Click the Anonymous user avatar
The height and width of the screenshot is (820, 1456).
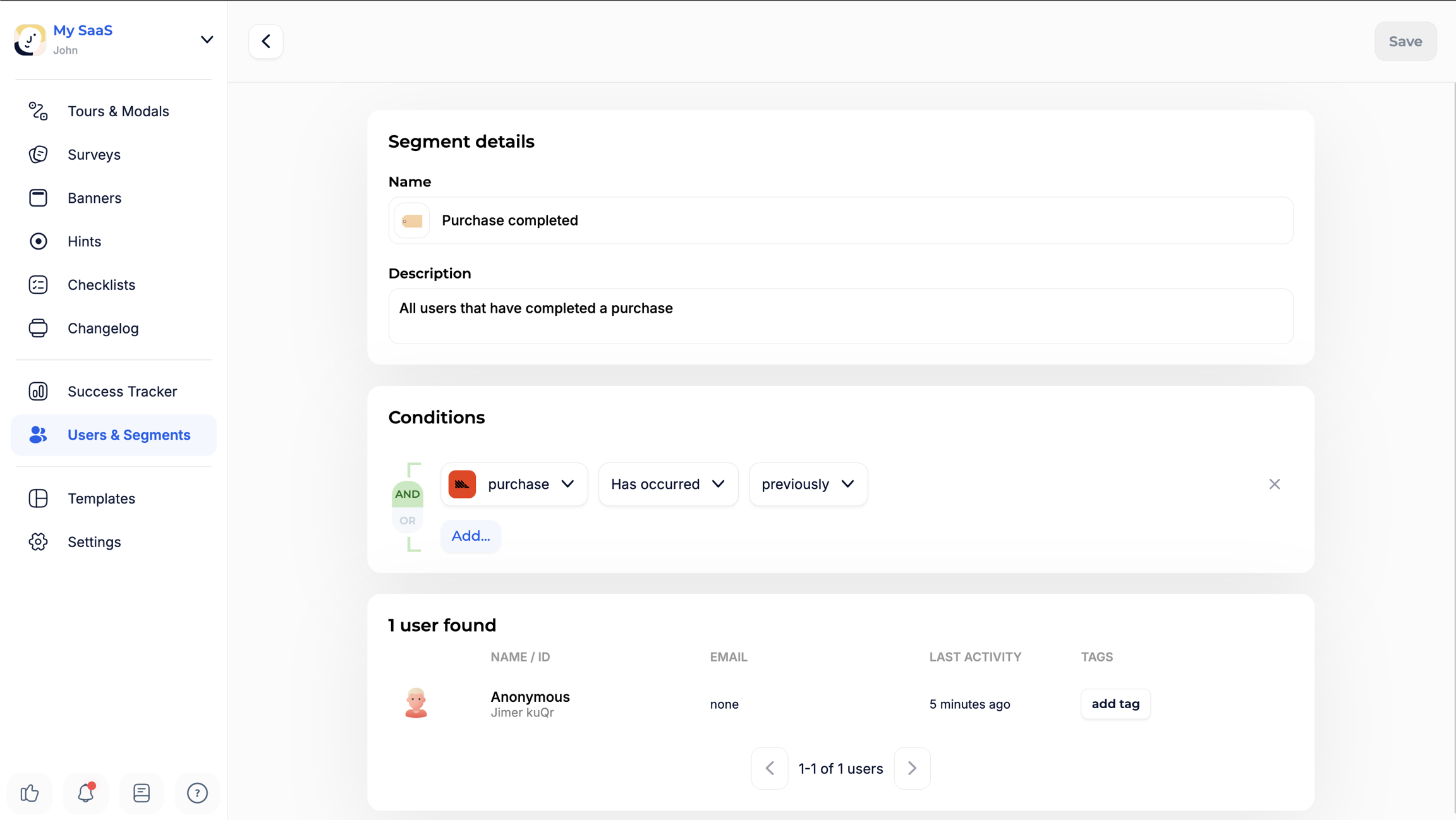click(x=416, y=703)
